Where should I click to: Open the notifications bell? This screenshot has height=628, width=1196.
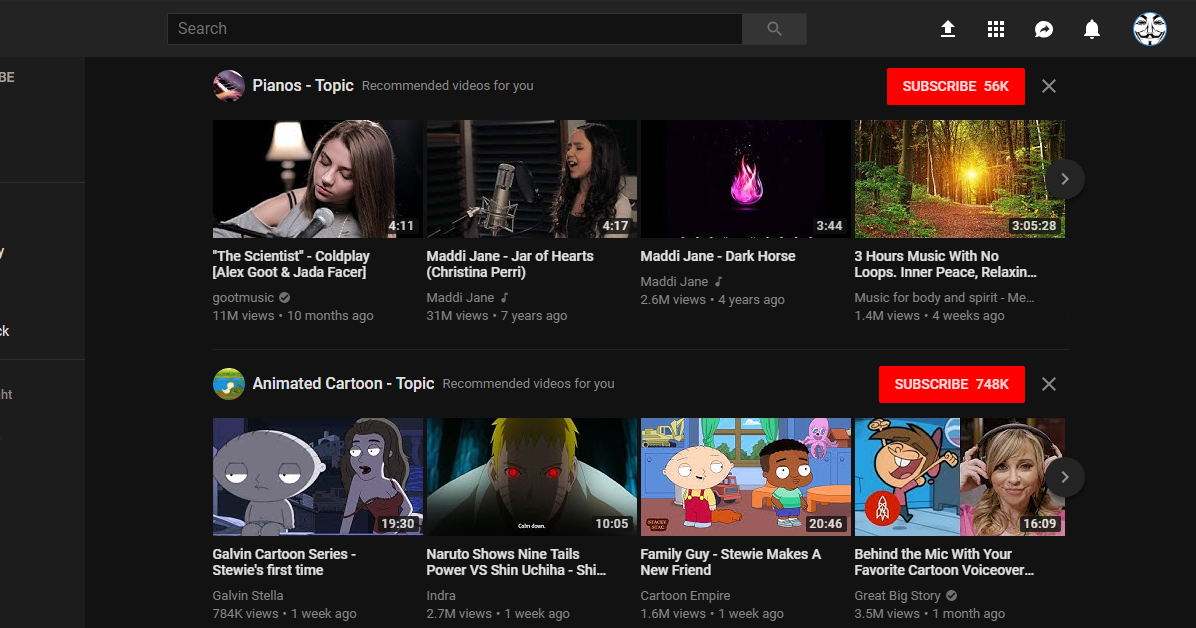(1092, 29)
